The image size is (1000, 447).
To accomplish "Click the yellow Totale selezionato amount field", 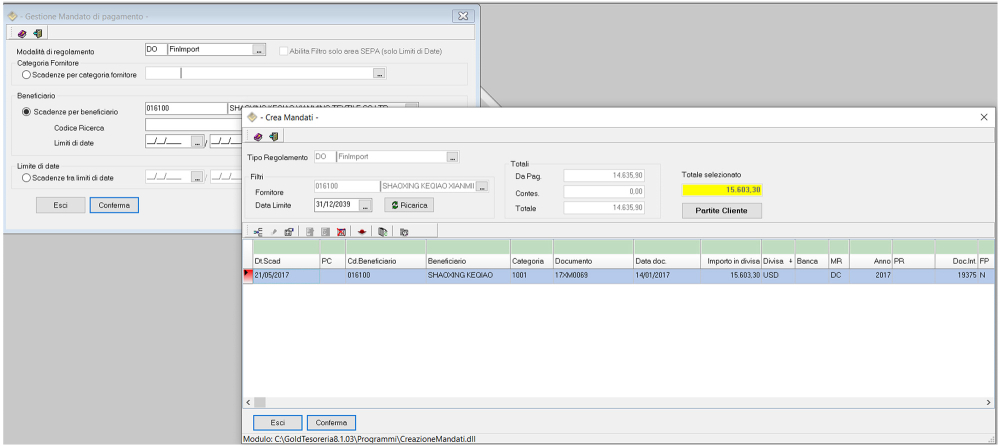I will coord(722,189).
